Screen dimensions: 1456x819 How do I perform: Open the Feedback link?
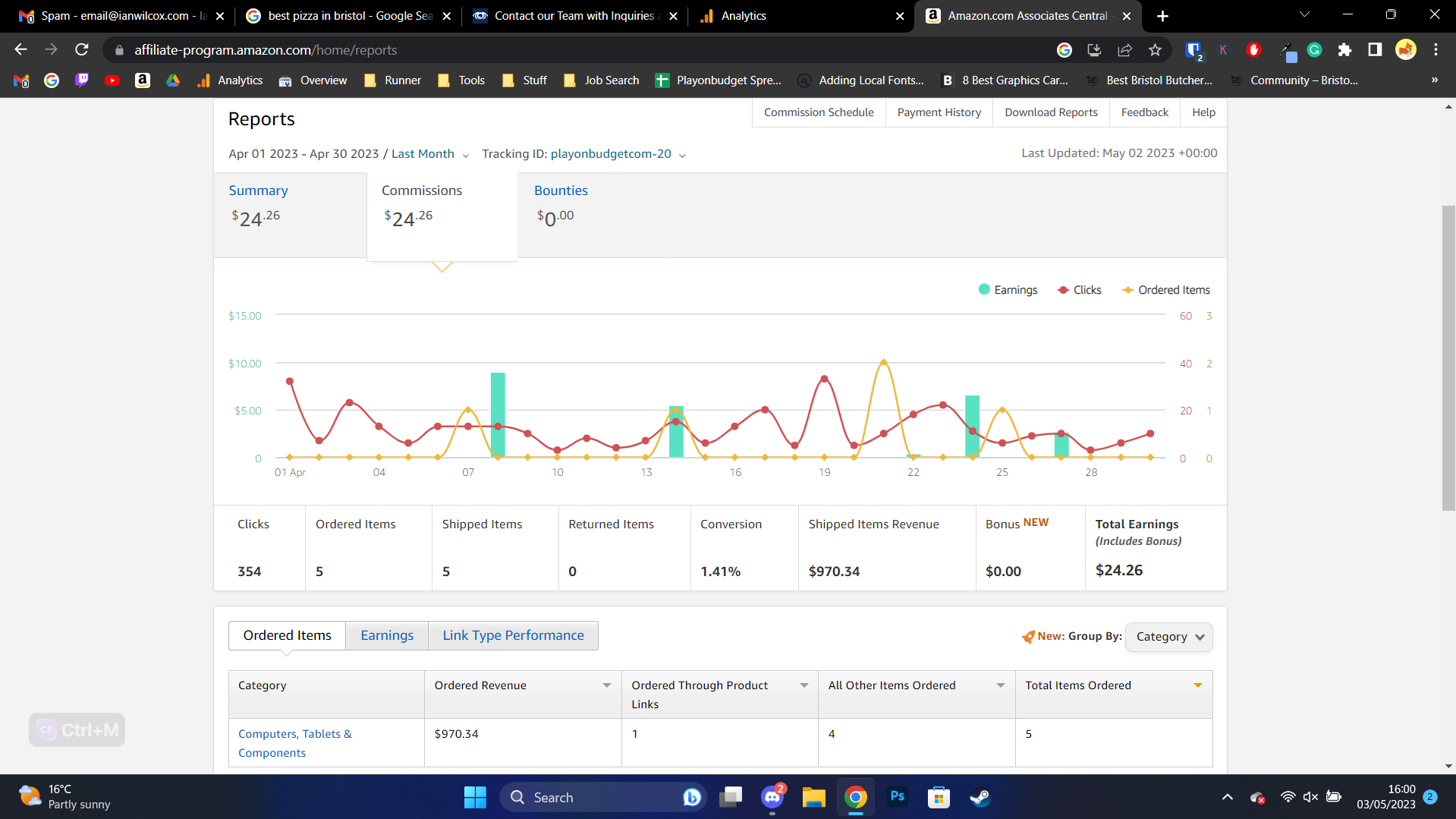pyautogui.click(x=1144, y=112)
